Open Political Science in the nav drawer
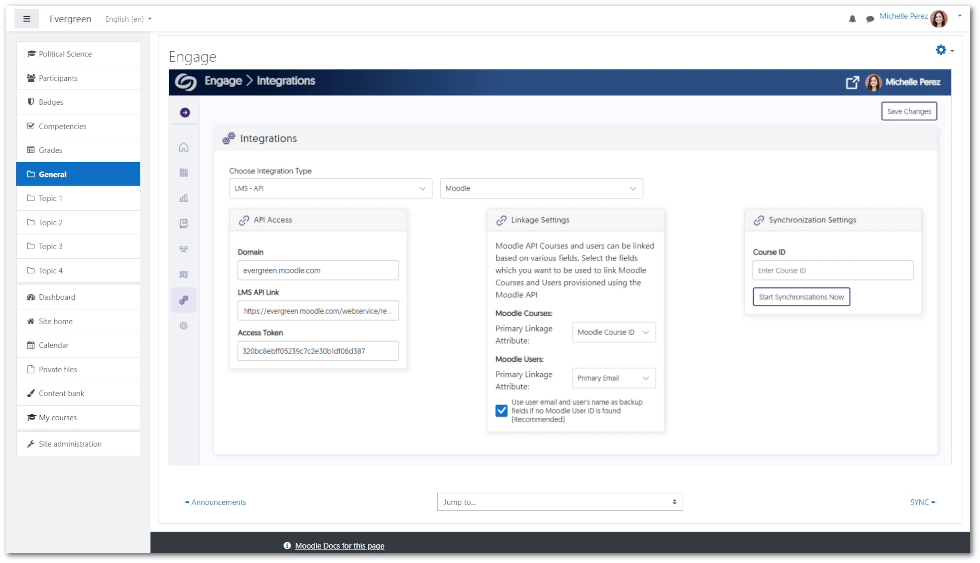 click(x=78, y=54)
